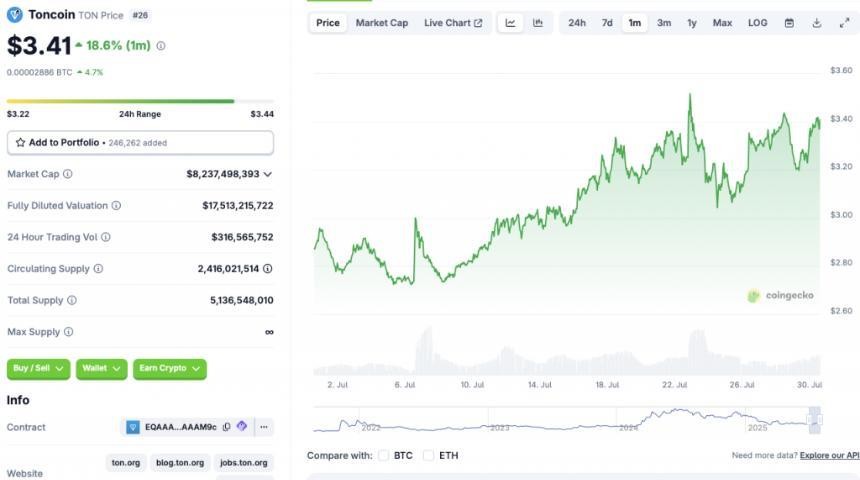Switch to the Market Cap tab

click(382, 23)
